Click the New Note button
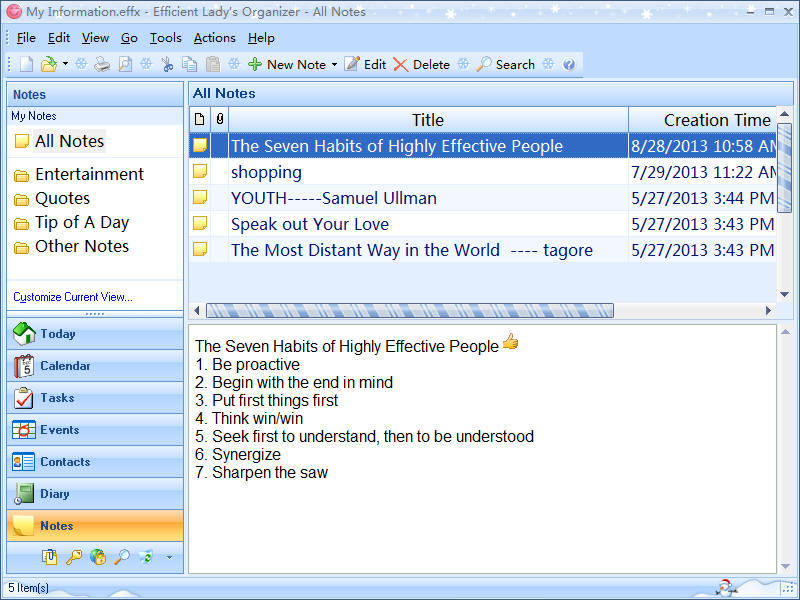The width and height of the screenshot is (800, 600). pyautogui.click(x=287, y=64)
